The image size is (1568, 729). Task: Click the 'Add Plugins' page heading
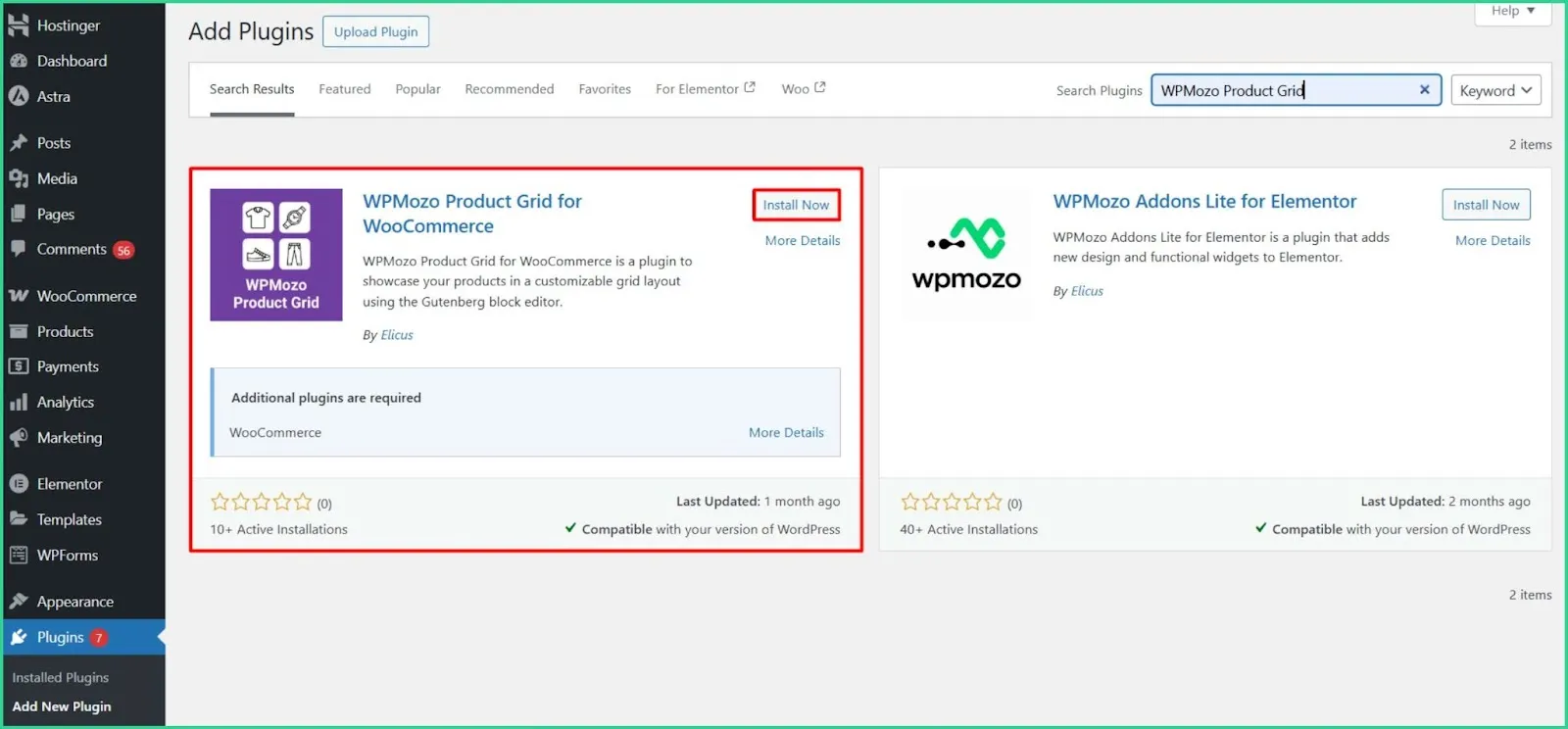click(251, 31)
